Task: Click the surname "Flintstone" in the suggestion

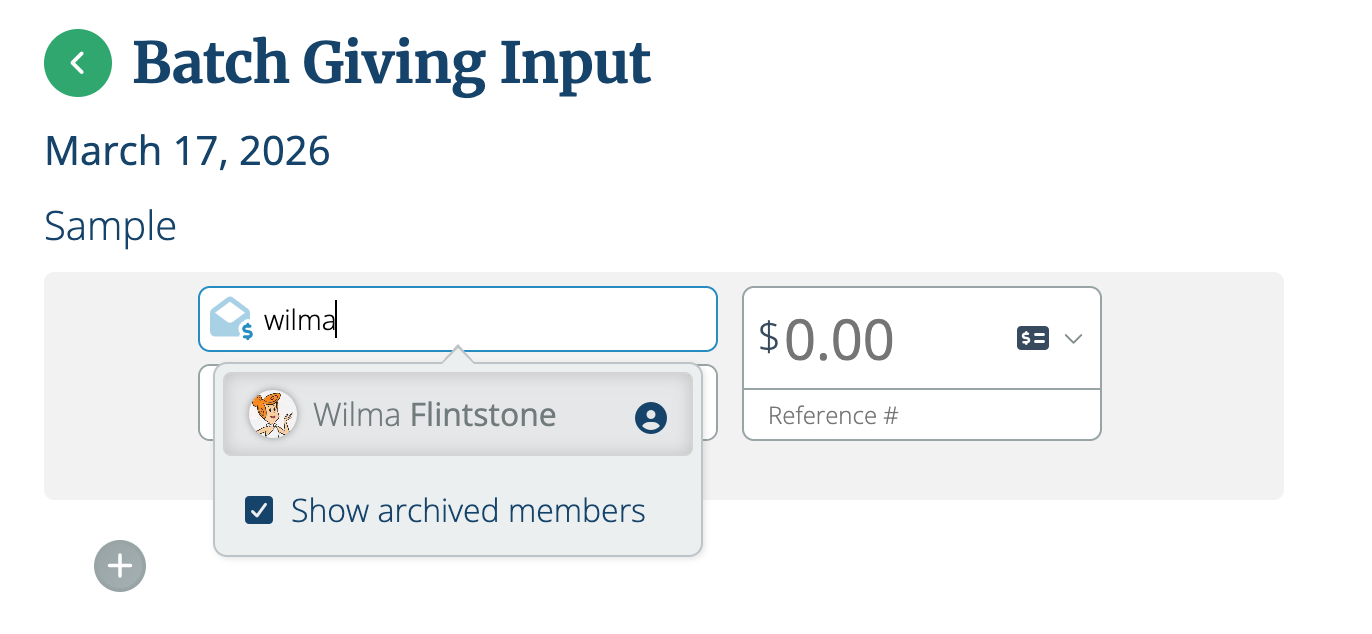Action: pyautogui.click(x=482, y=414)
